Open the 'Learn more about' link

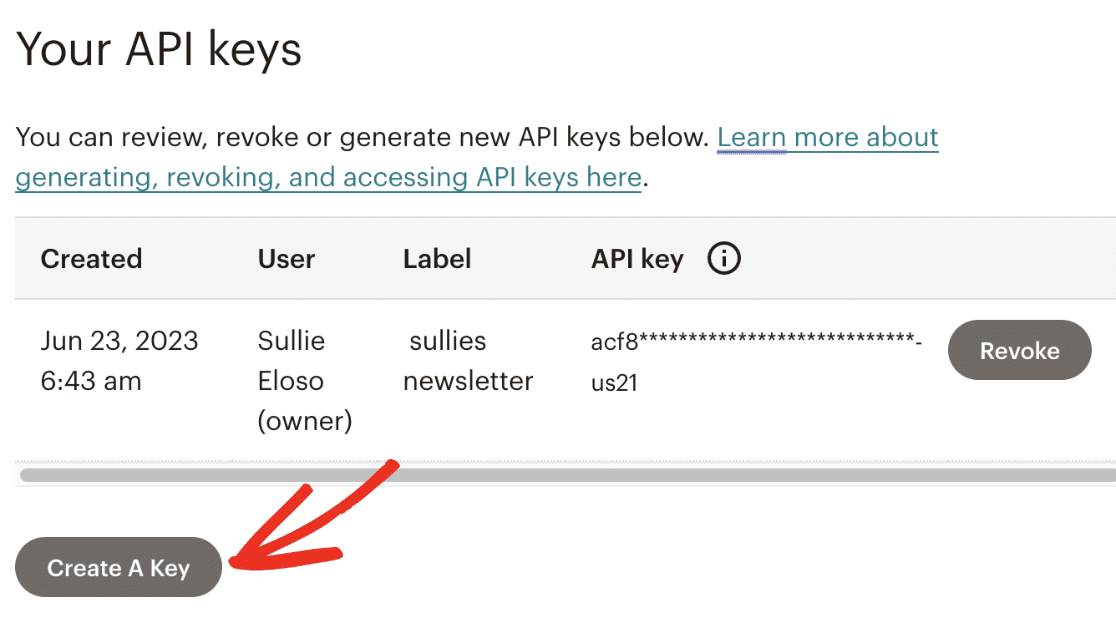pos(827,137)
